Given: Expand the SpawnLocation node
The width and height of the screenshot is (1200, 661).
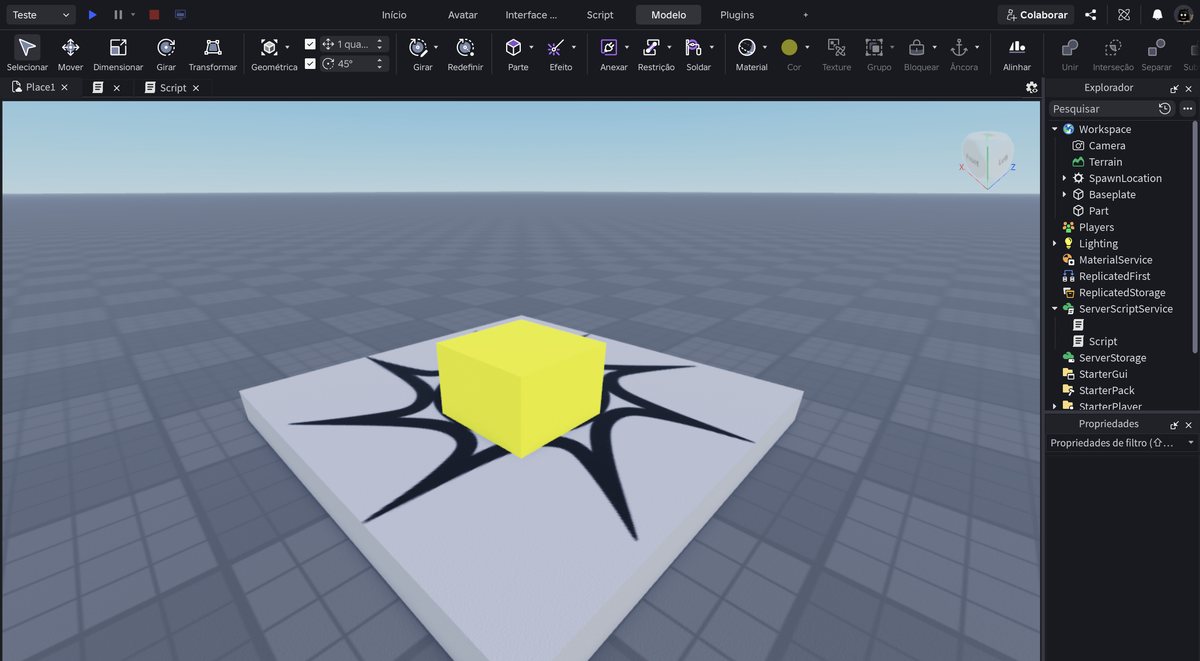Looking at the screenshot, I should (1064, 178).
